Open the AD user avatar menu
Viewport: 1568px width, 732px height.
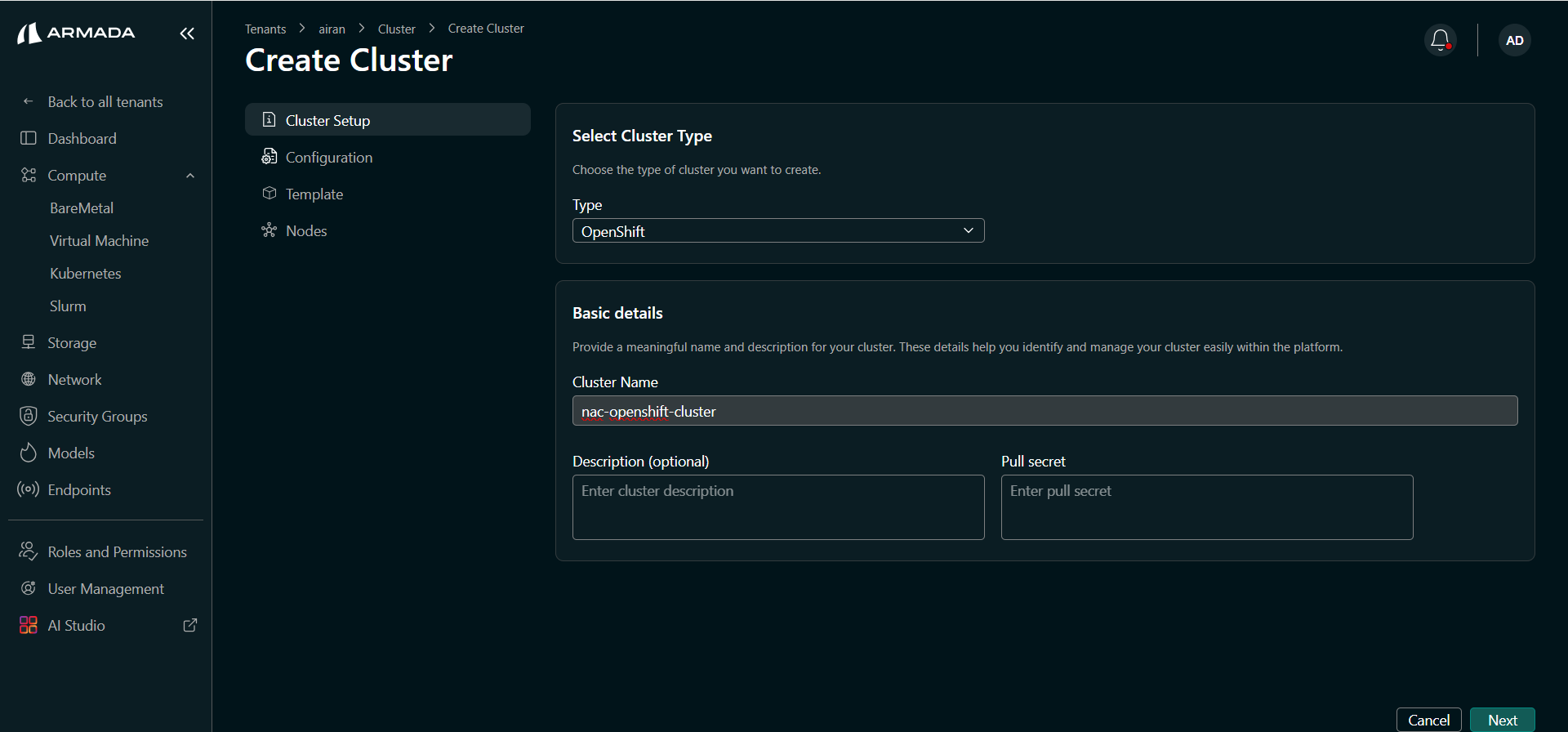point(1514,40)
